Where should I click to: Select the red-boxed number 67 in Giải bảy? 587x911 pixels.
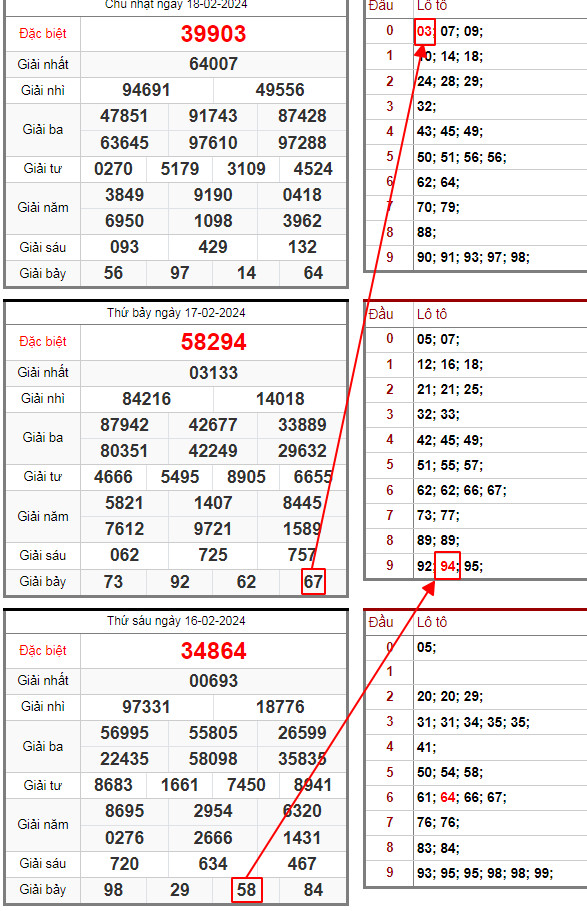tap(313, 582)
